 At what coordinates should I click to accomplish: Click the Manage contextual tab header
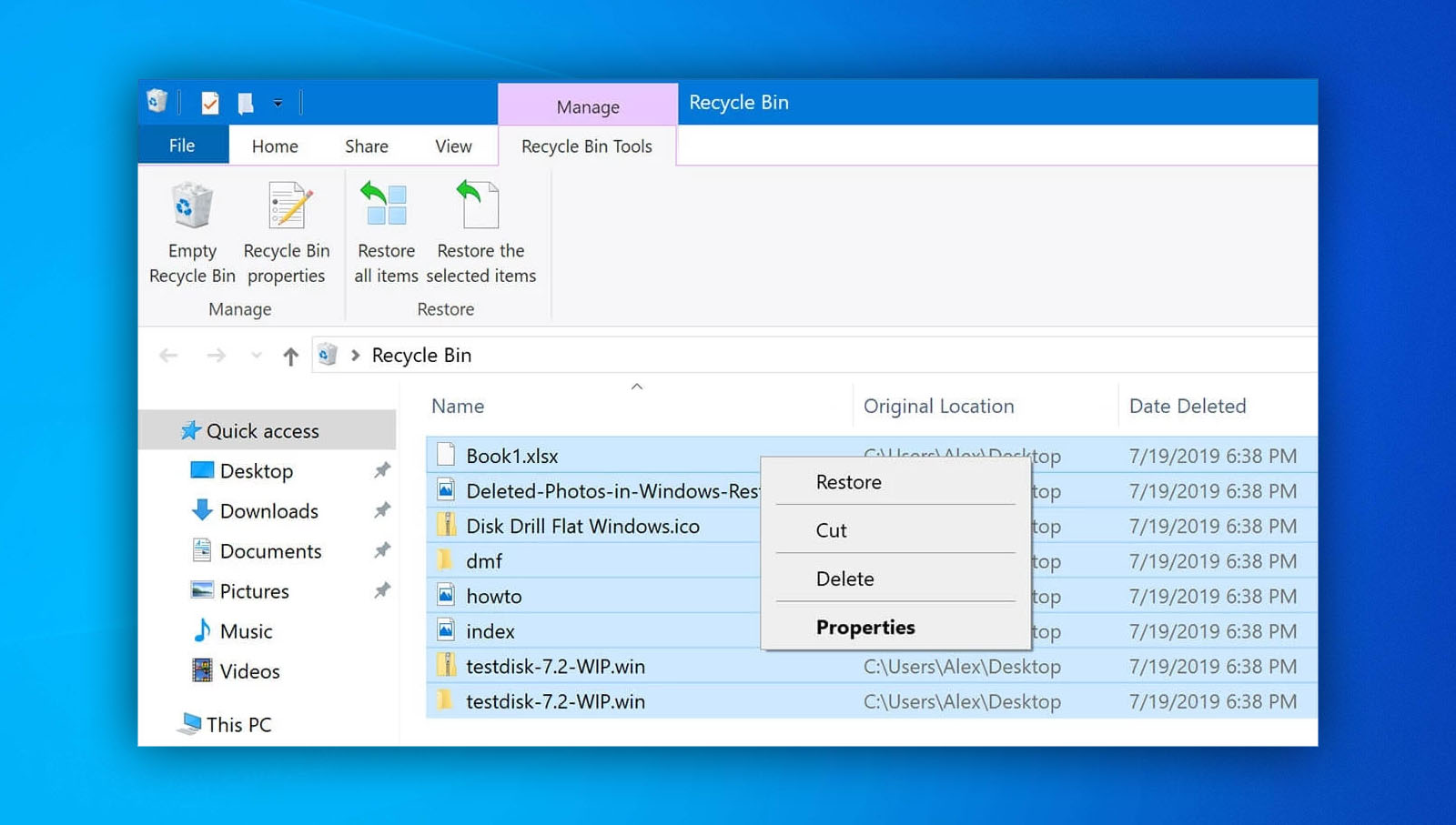(588, 106)
